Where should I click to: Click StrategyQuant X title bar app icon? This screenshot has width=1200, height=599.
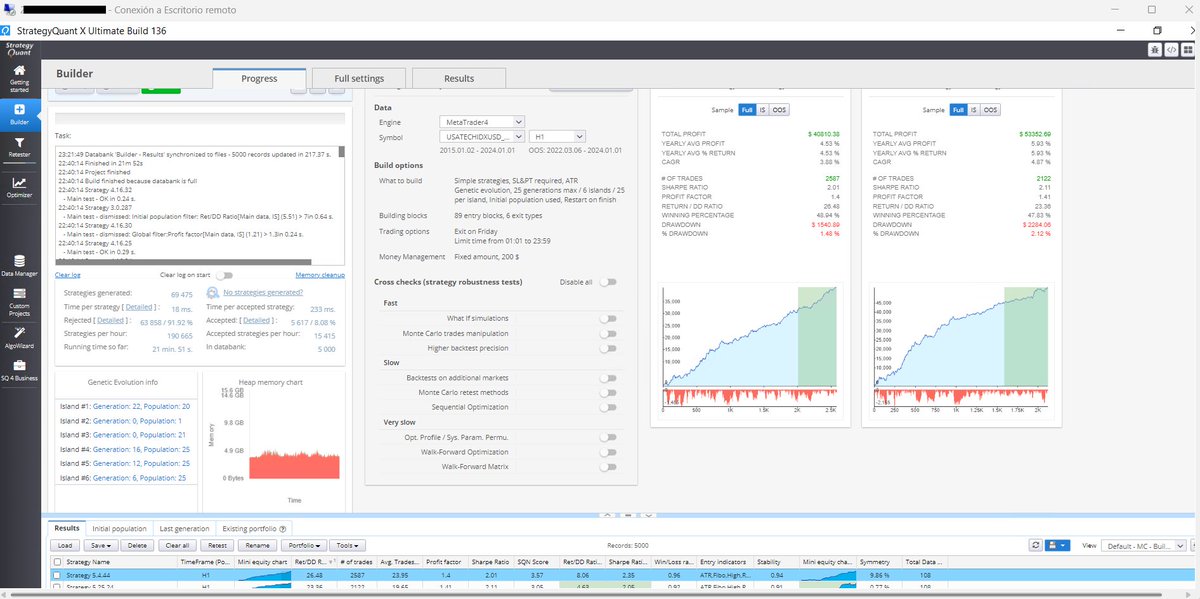tap(7, 31)
